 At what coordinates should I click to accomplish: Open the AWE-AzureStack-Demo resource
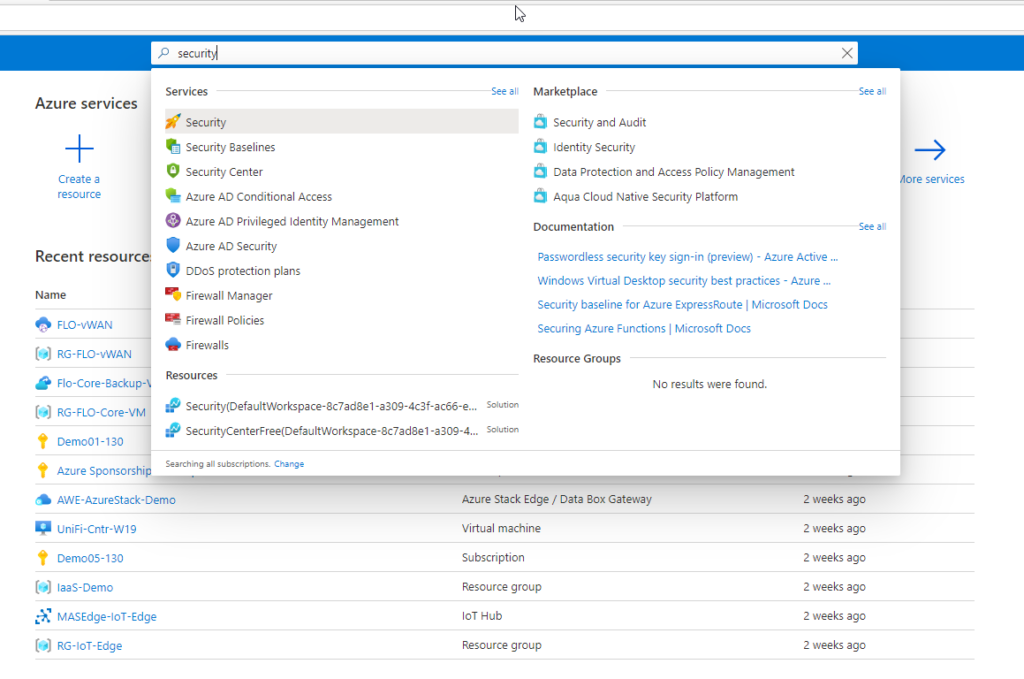(116, 499)
